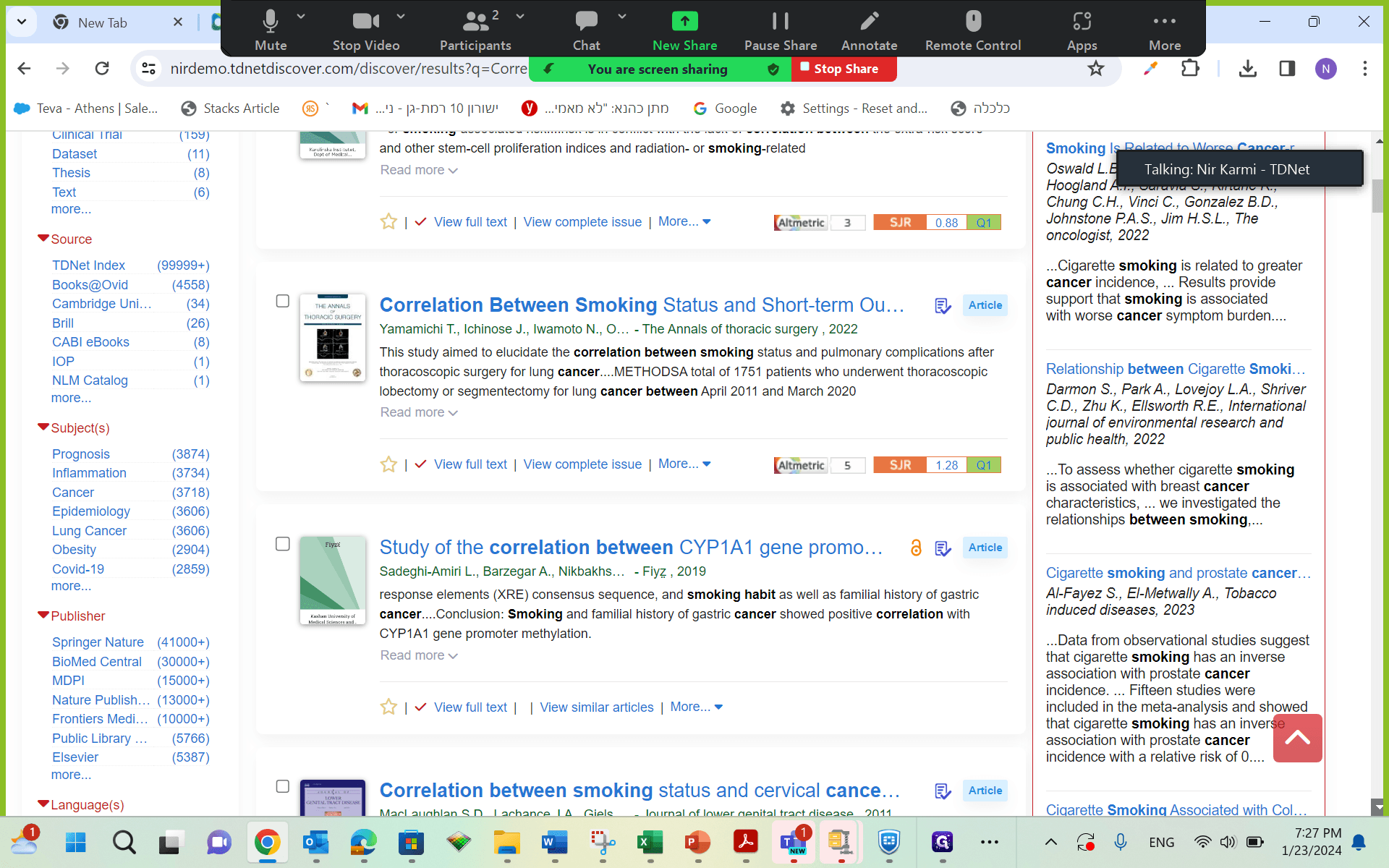Open Chrome extensions puzzle icon
The width and height of the screenshot is (1389, 868).
click(x=1190, y=69)
